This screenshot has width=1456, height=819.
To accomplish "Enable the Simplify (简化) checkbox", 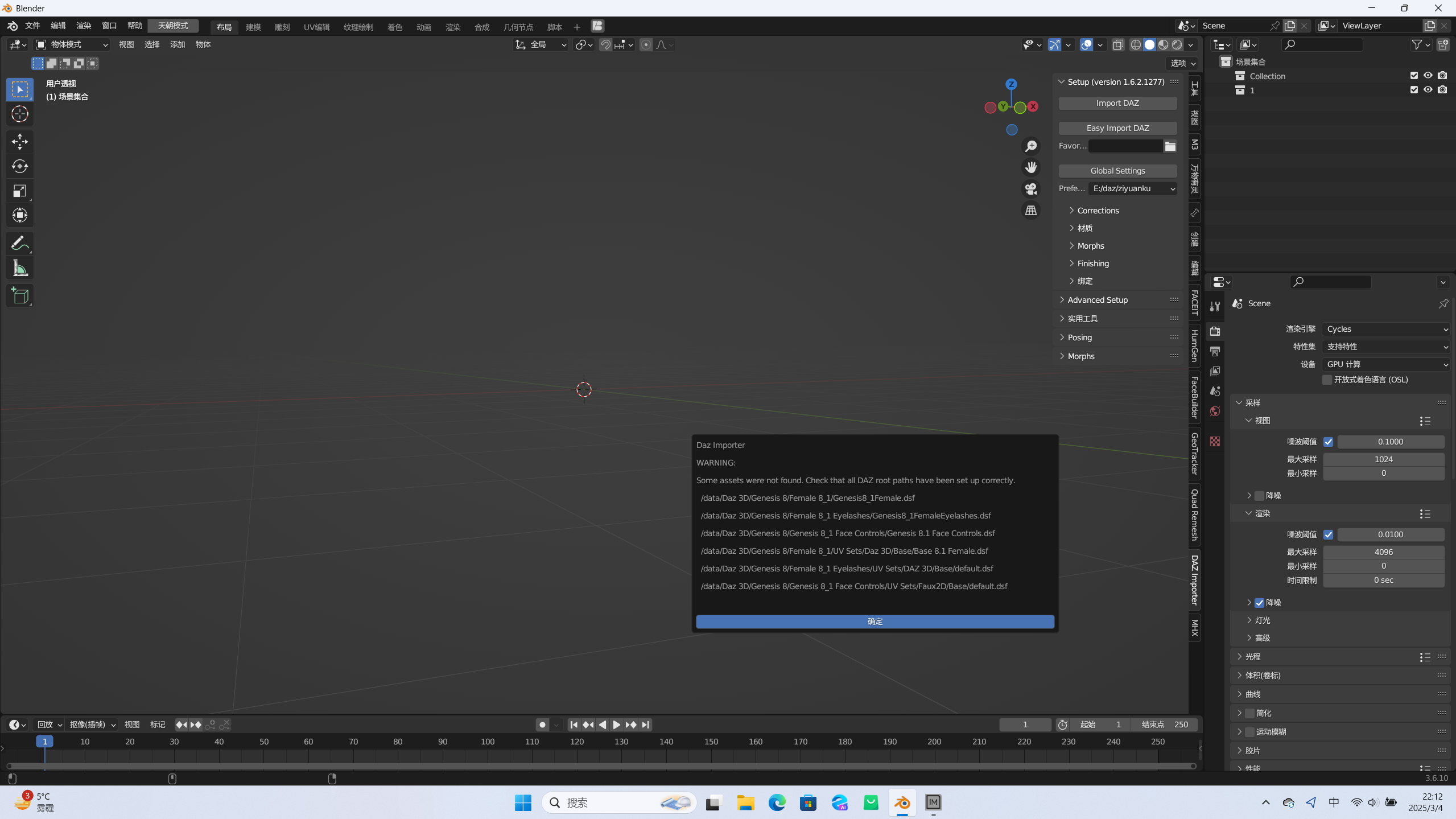I will (1249, 713).
